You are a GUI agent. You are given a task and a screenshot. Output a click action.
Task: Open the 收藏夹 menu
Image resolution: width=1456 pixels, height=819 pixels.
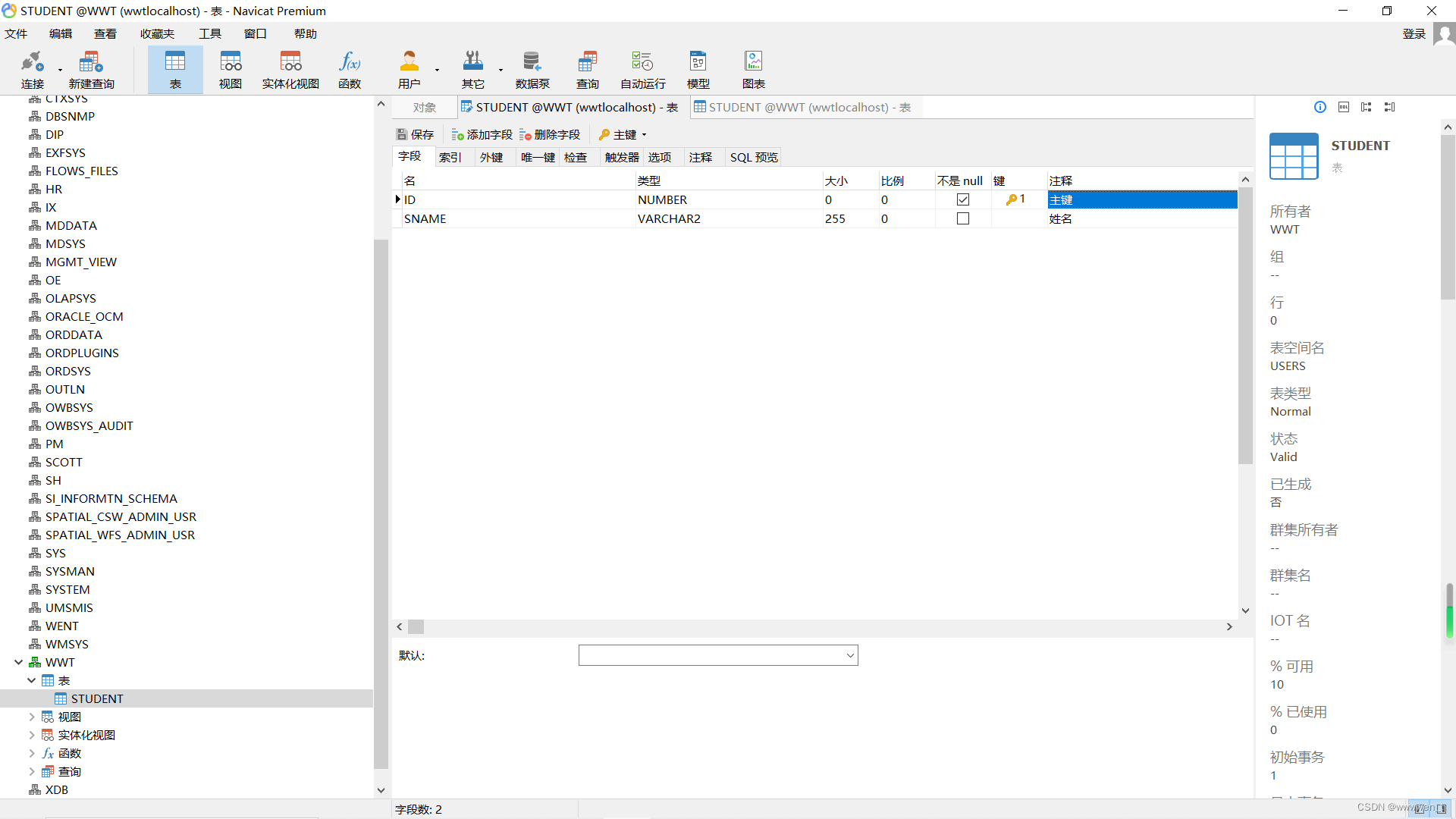(x=157, y=33)
